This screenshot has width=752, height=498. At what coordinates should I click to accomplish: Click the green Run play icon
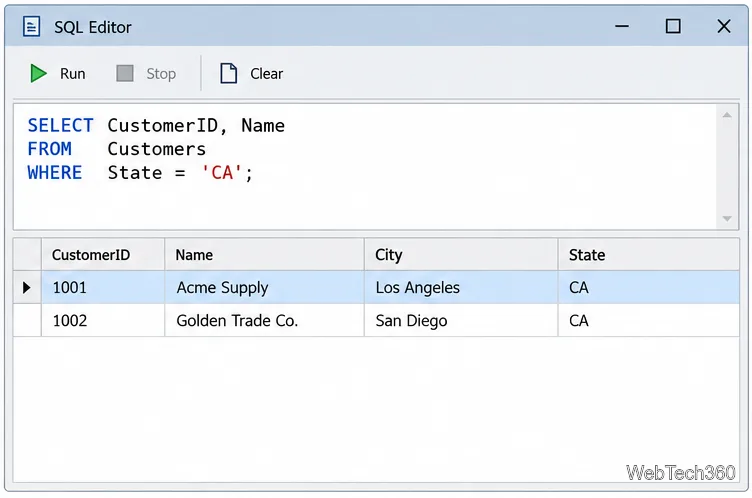(38, 73)
